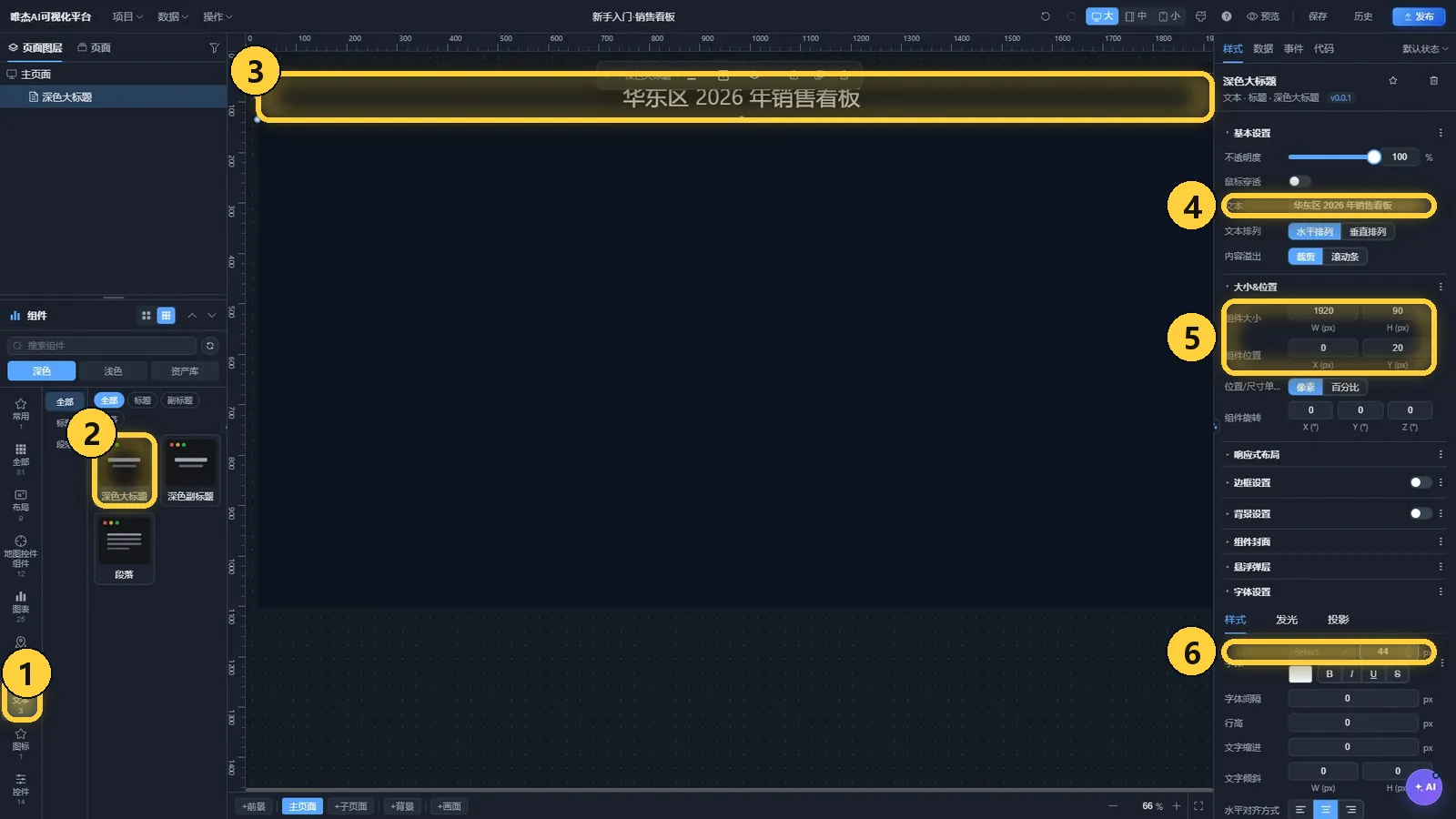
Task: Select 滚动条 content overflow option
Action: point(1345,257)
